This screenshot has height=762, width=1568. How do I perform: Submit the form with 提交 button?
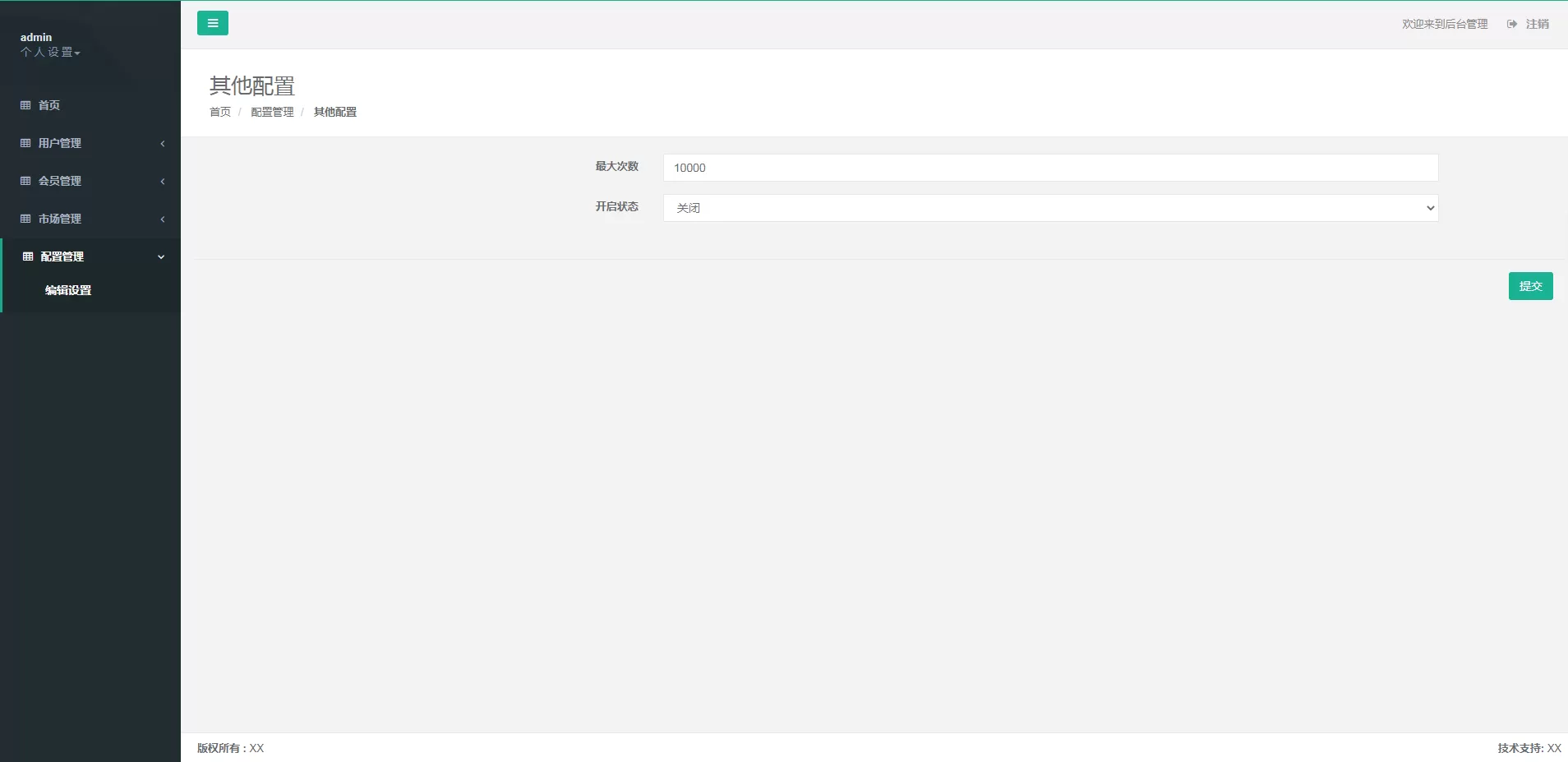(x=1530, y=286)
